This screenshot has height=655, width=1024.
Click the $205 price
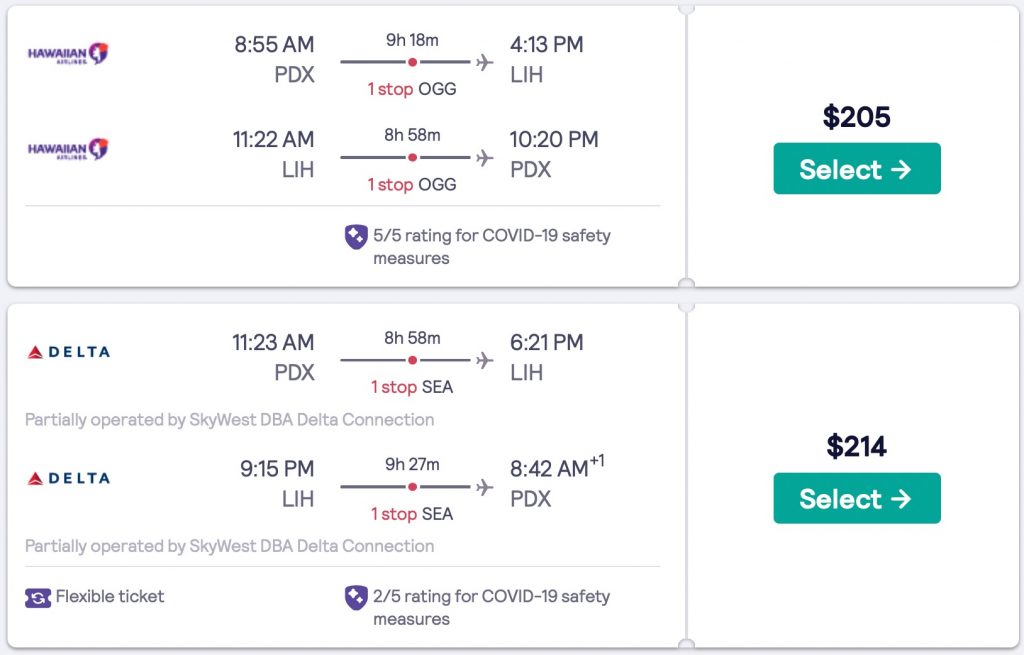point(856,117)
